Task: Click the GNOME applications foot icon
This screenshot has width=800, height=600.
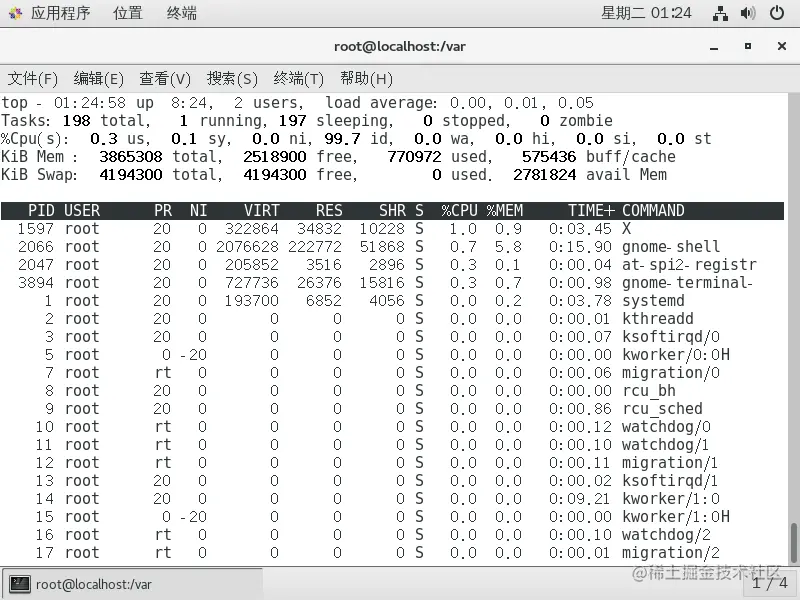Action: point(15,13)
